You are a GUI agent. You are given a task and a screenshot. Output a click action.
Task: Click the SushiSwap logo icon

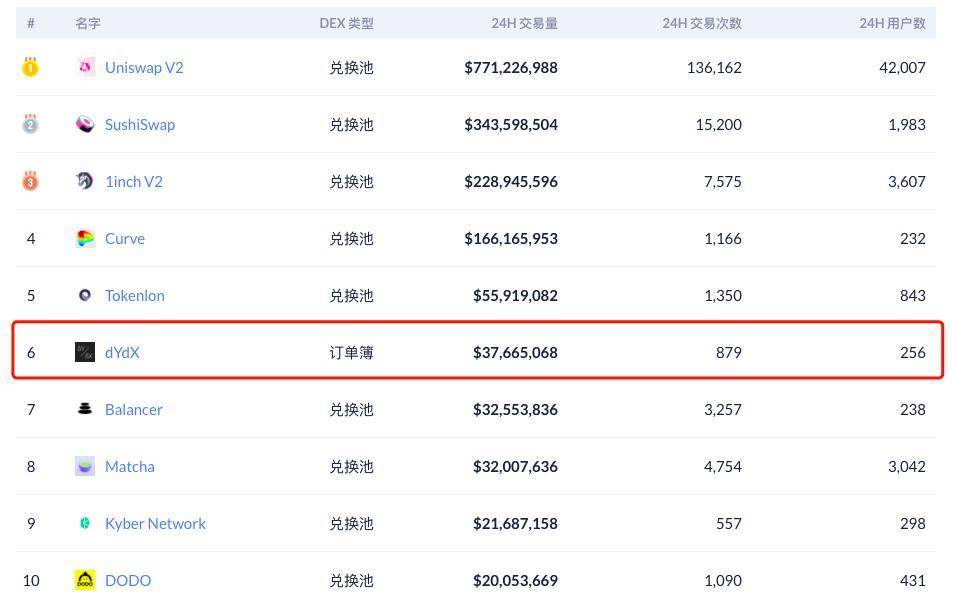[85, 124]
